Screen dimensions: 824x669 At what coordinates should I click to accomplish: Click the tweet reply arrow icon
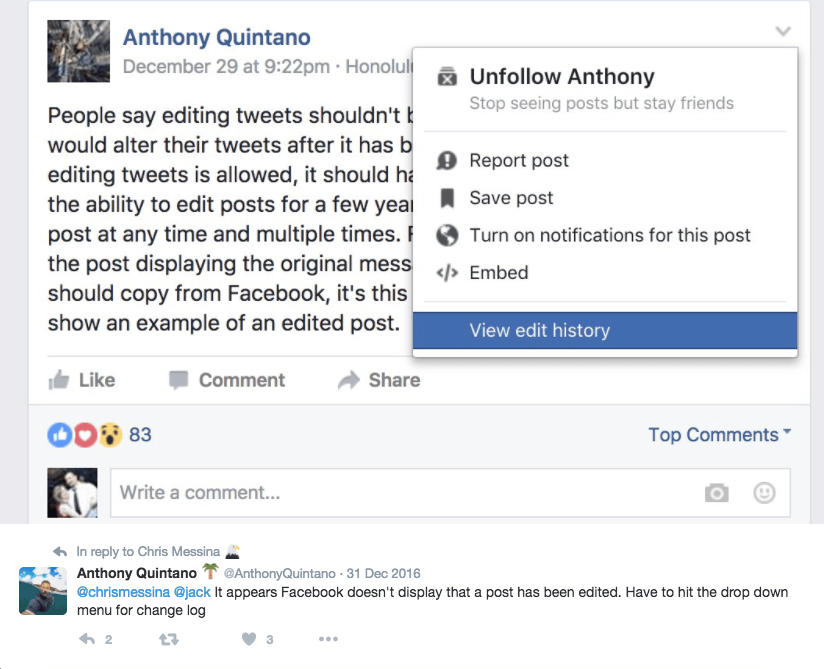tap(87, 639)
